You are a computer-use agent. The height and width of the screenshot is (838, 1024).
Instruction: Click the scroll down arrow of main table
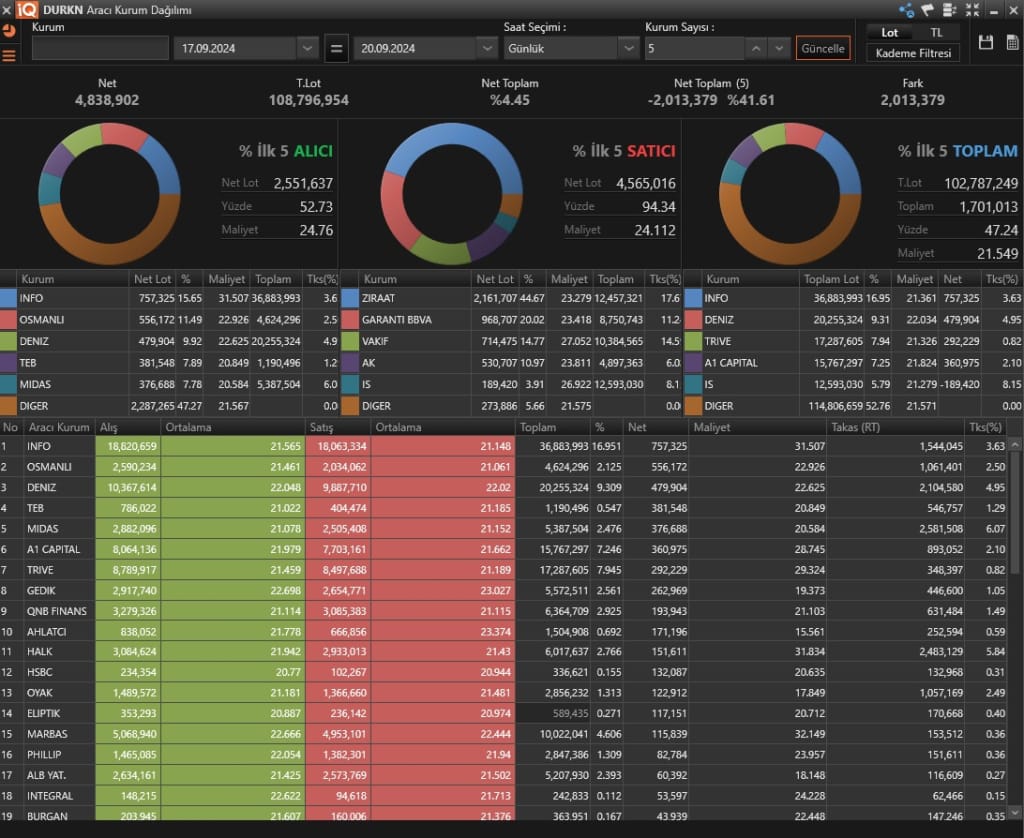(1015, 813)
